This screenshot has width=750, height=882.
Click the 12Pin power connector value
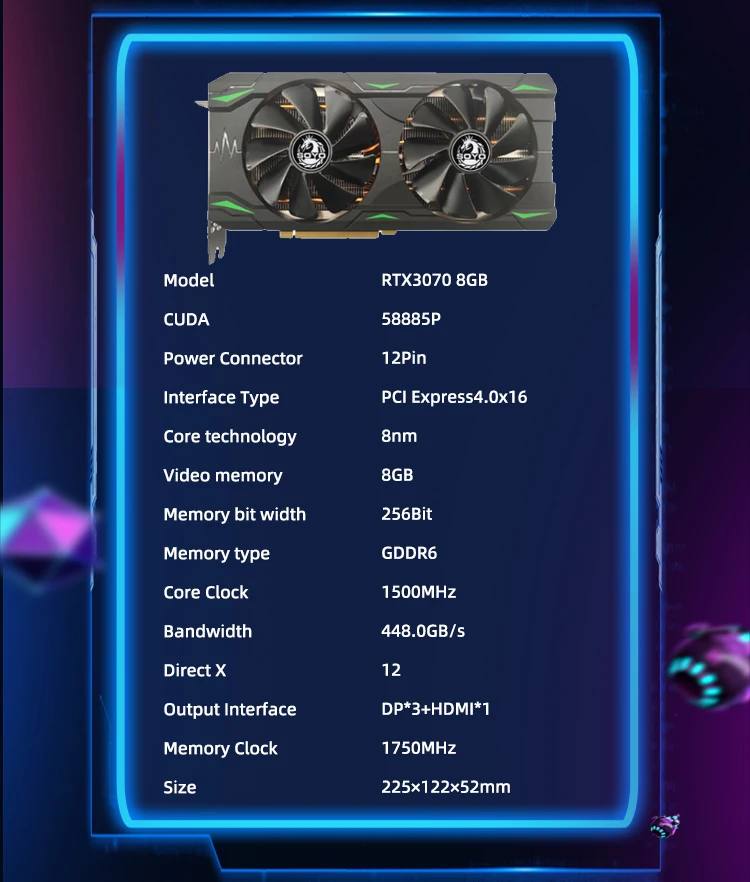coord(403,358)
